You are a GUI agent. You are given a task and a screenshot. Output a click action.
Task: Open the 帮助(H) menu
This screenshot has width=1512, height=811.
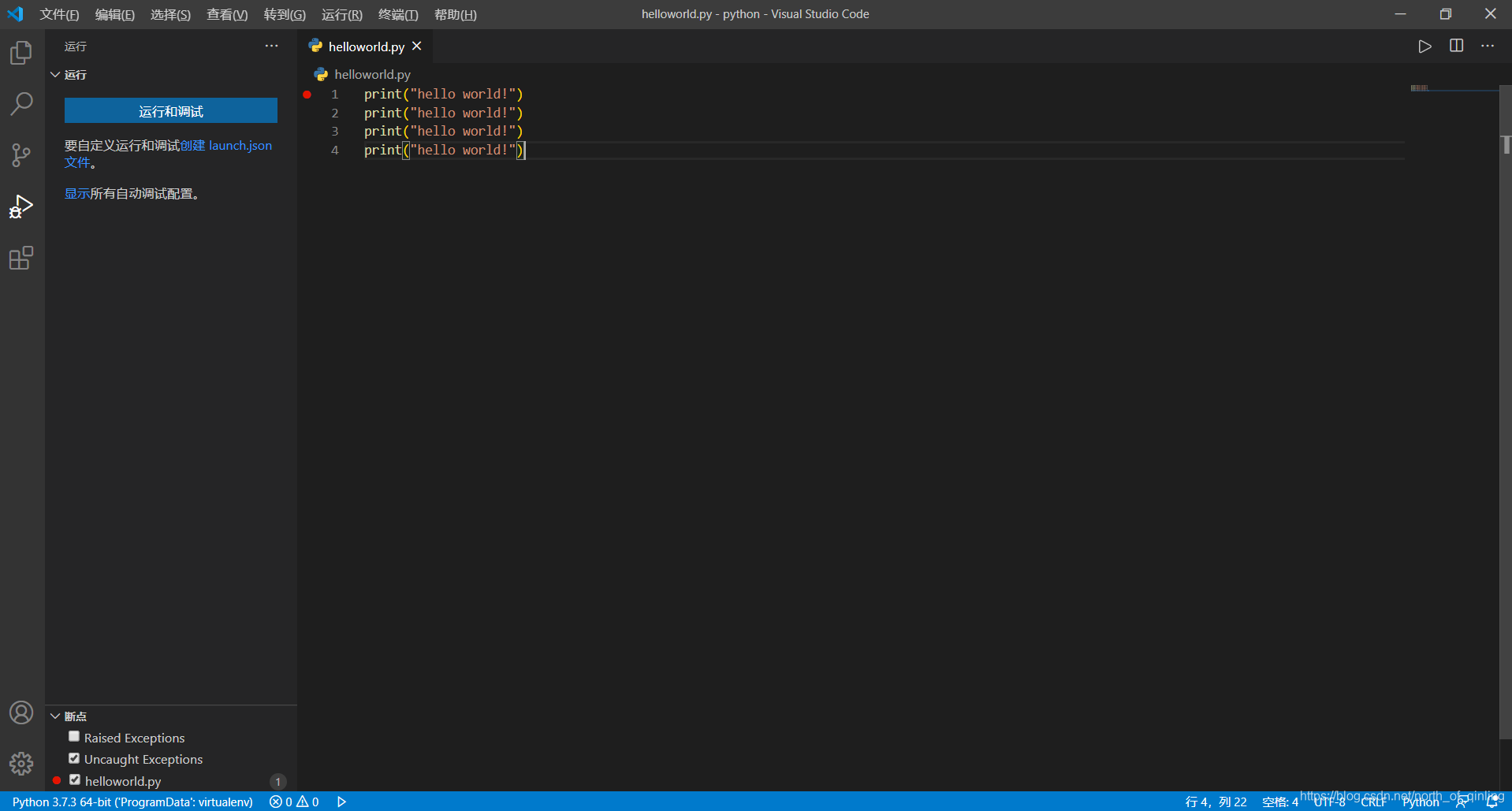[456, 14]
